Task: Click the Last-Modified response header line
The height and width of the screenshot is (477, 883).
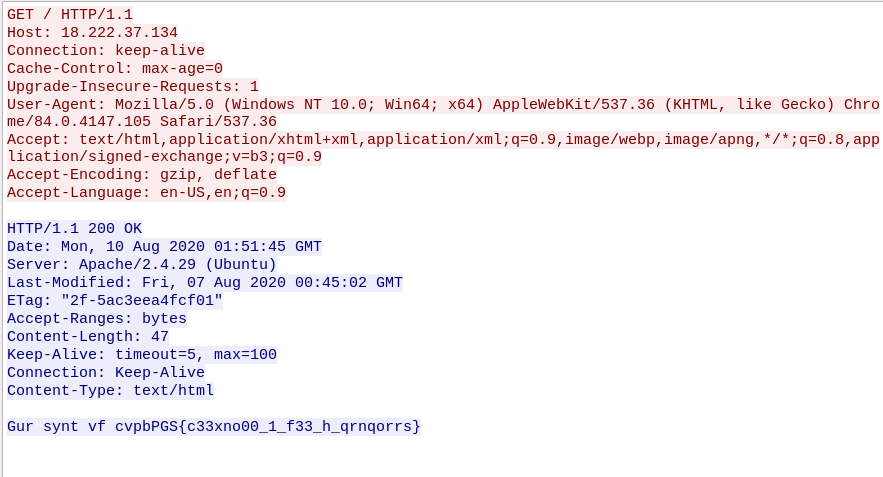Action: 205,282
